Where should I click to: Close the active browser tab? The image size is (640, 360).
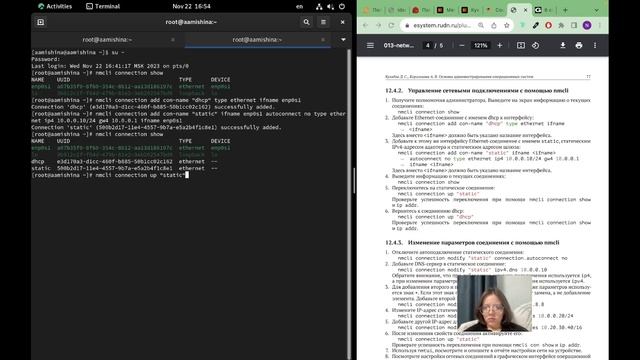(x=525, y=10)
